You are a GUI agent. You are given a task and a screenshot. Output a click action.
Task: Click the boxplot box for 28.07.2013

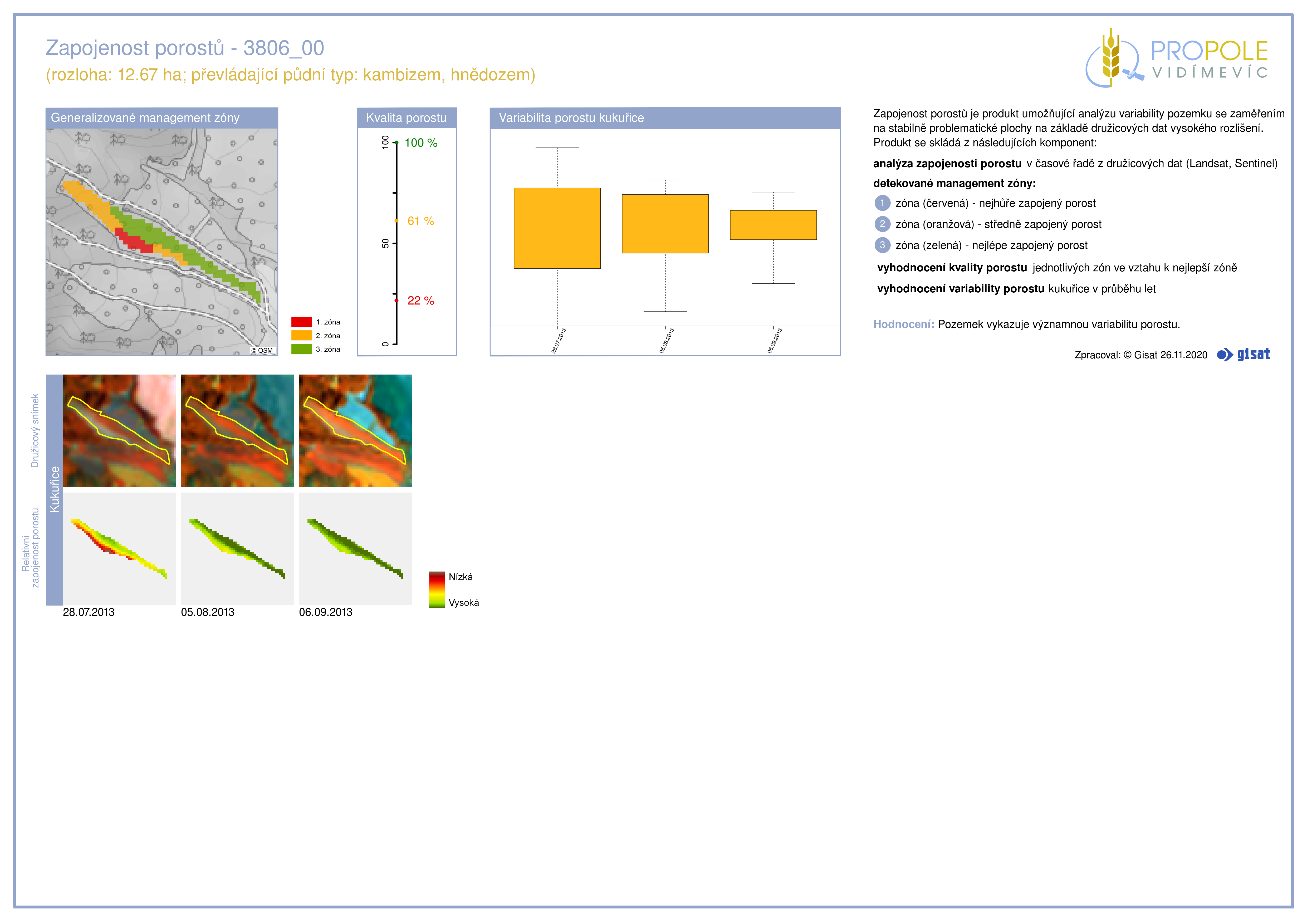[557, 228]
